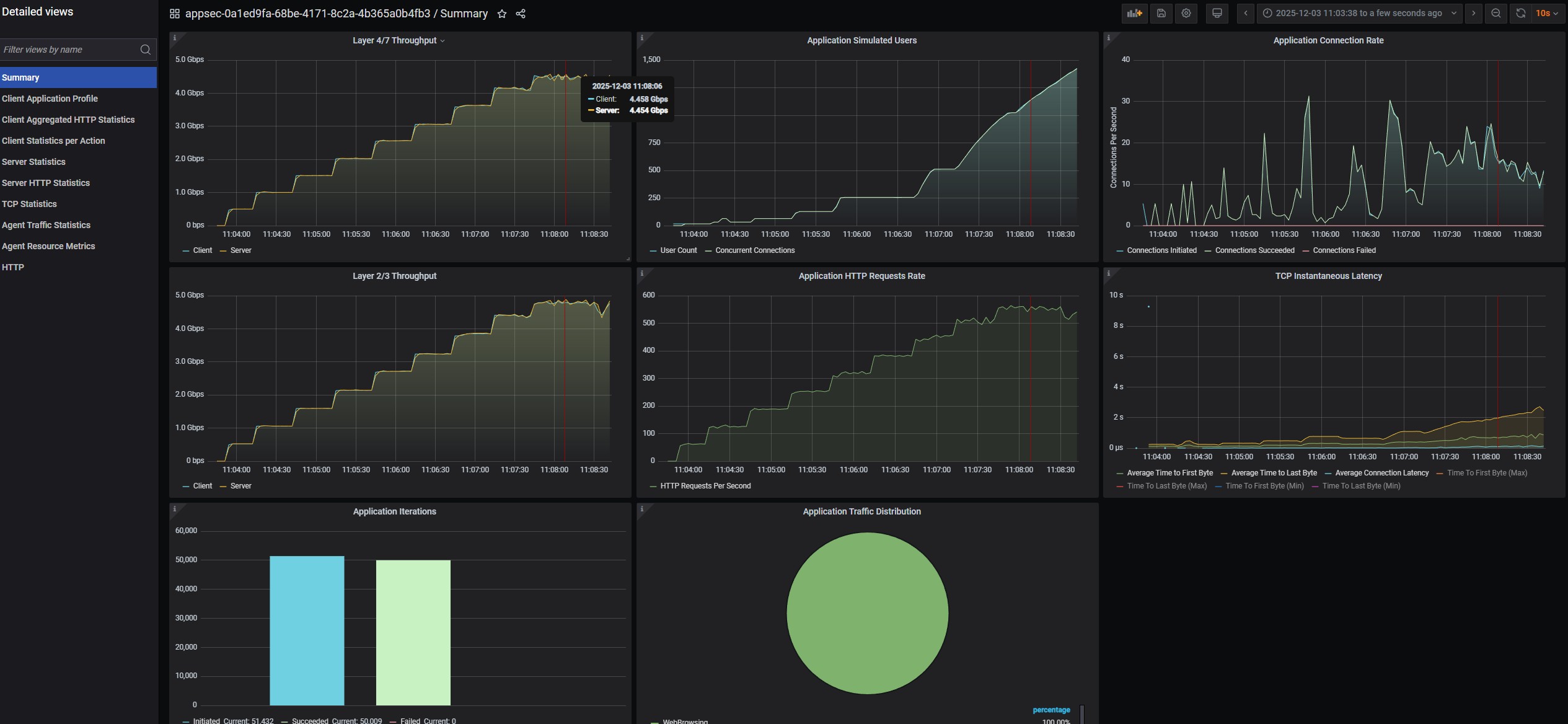
Task: Select Client Application Profile view
Action: coord(50,99)
